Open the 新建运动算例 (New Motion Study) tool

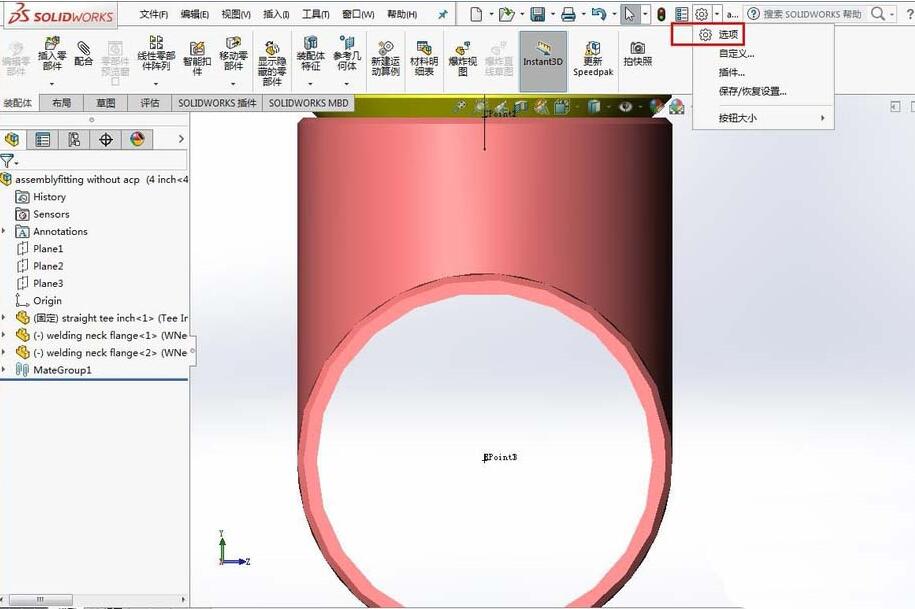click(x=386, y=57)
